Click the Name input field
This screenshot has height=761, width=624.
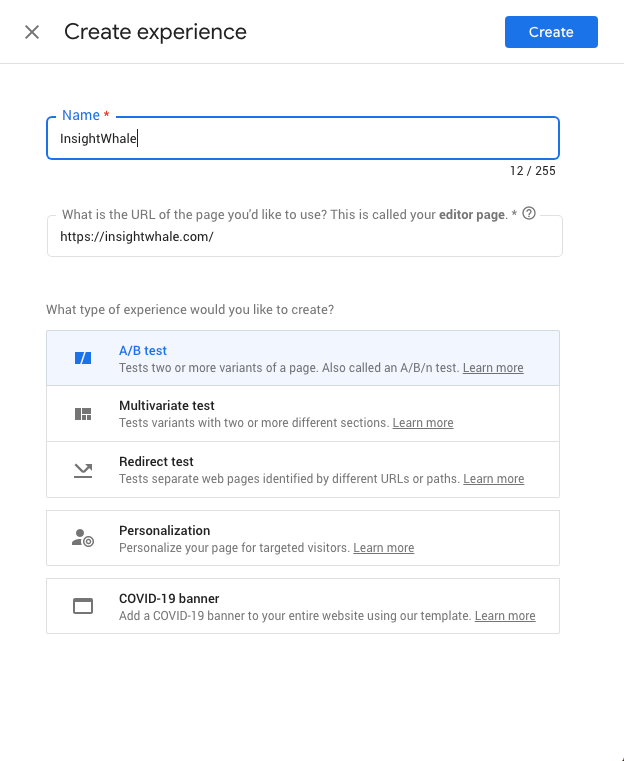[303, 138]
